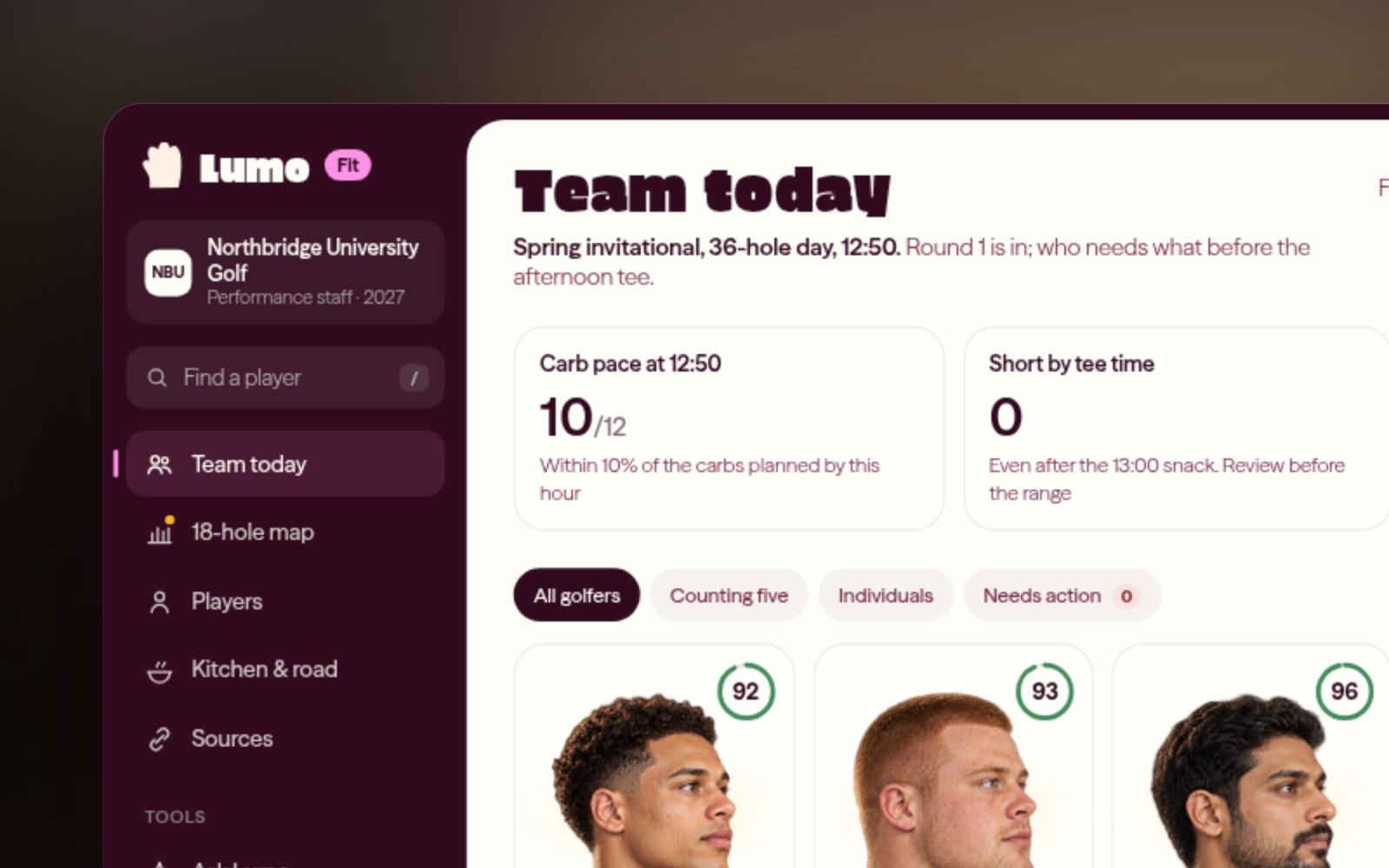Click the Sources link icon

click(160, 739)
